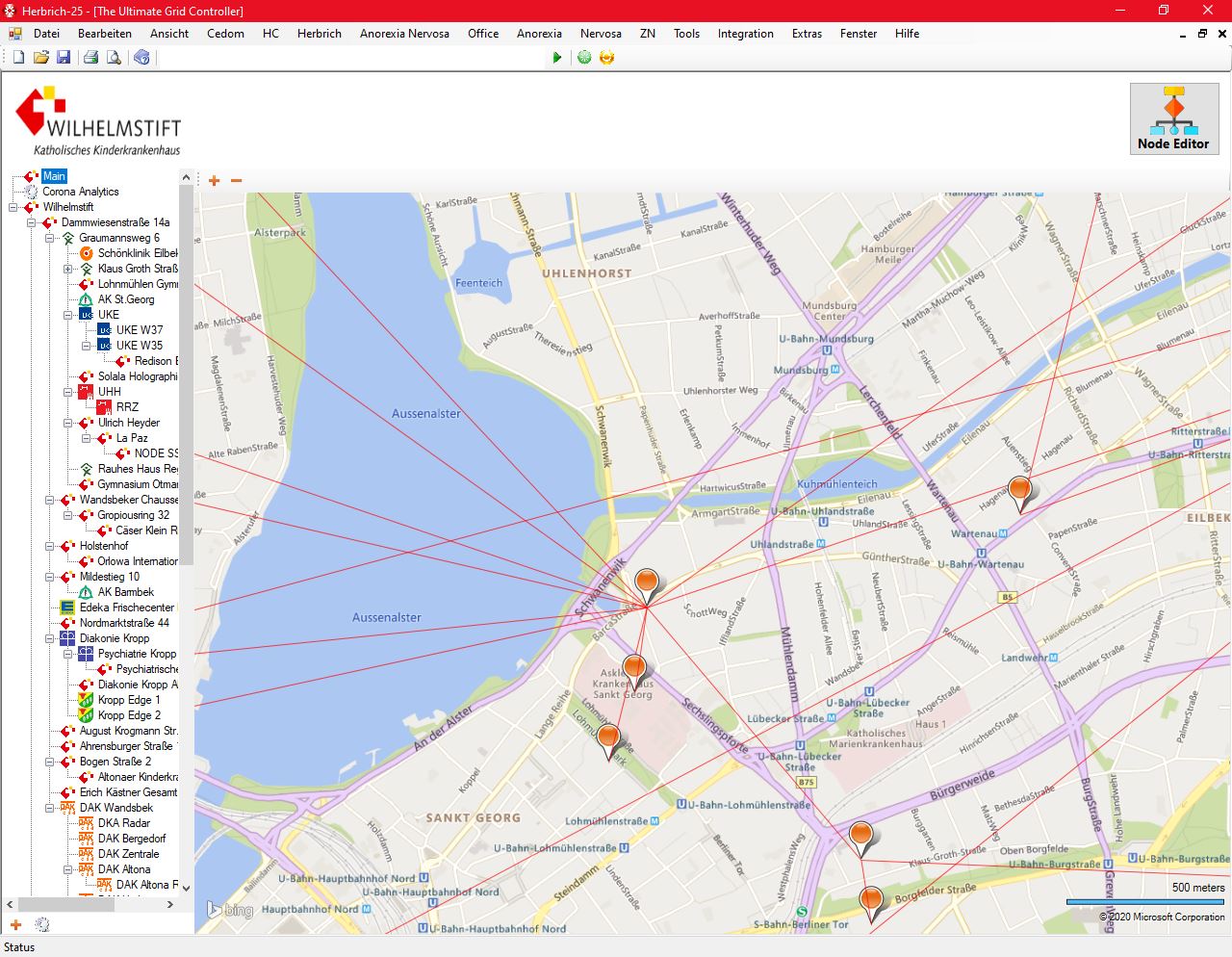
Task: Expand the Klaus Groth Straße node
Action: [67, 269]
